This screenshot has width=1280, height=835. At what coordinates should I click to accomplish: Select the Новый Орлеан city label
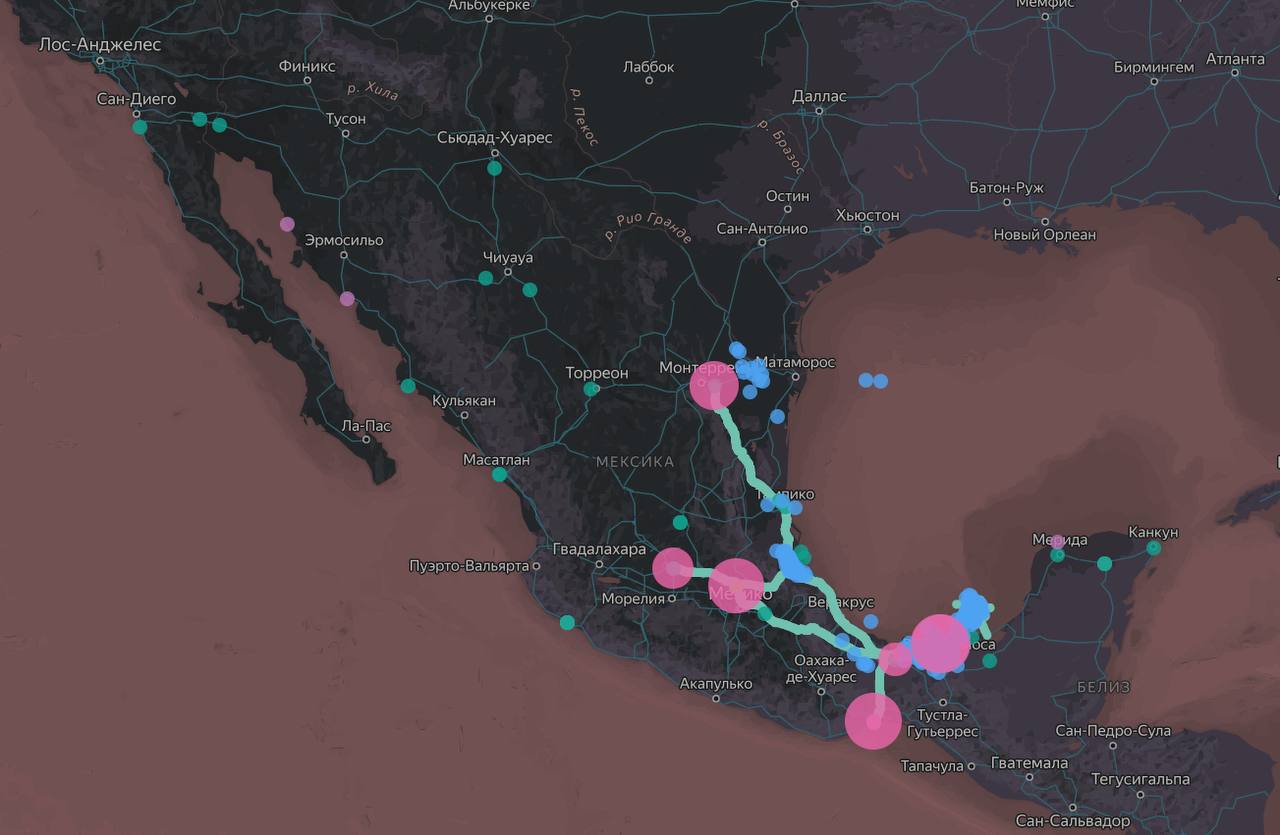[x=1044, y=235]
